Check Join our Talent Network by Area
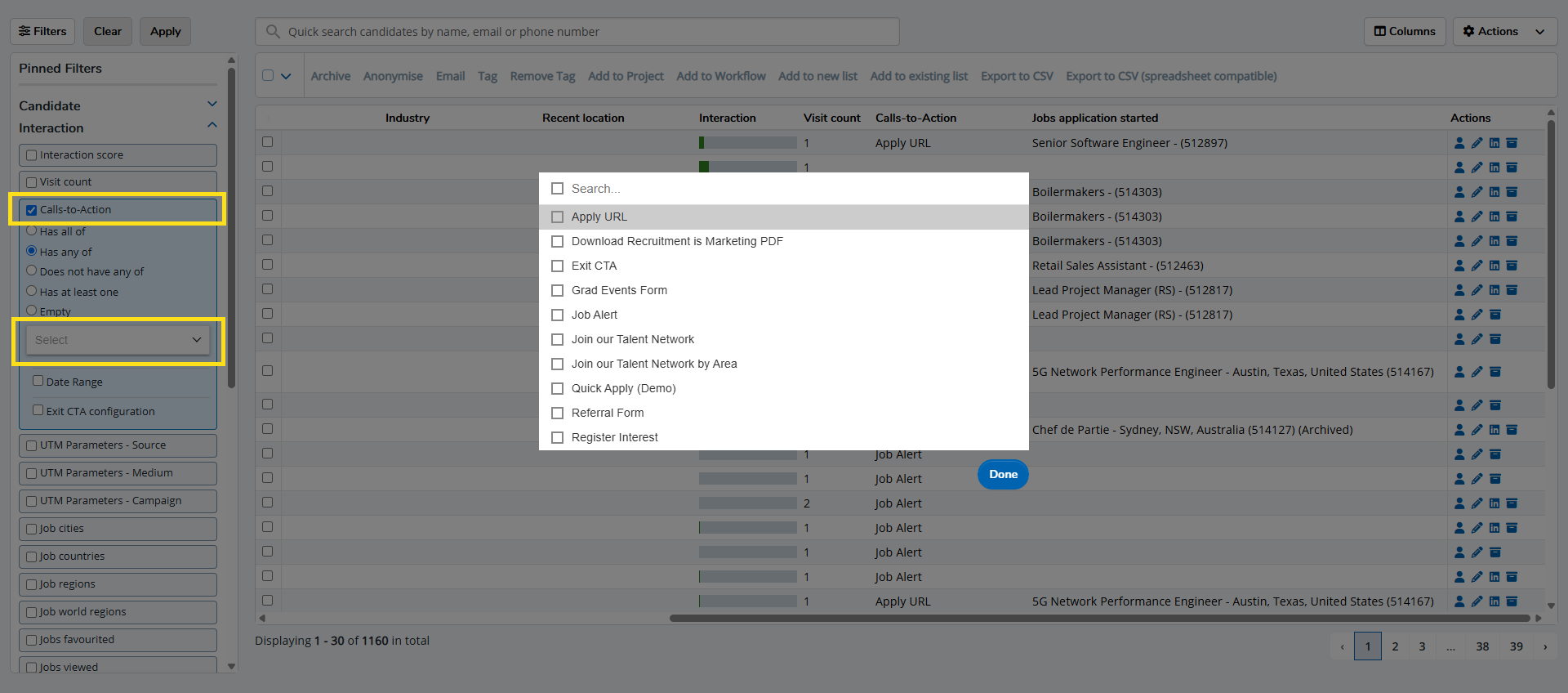1568x693 pixels. tap(558, 364)
